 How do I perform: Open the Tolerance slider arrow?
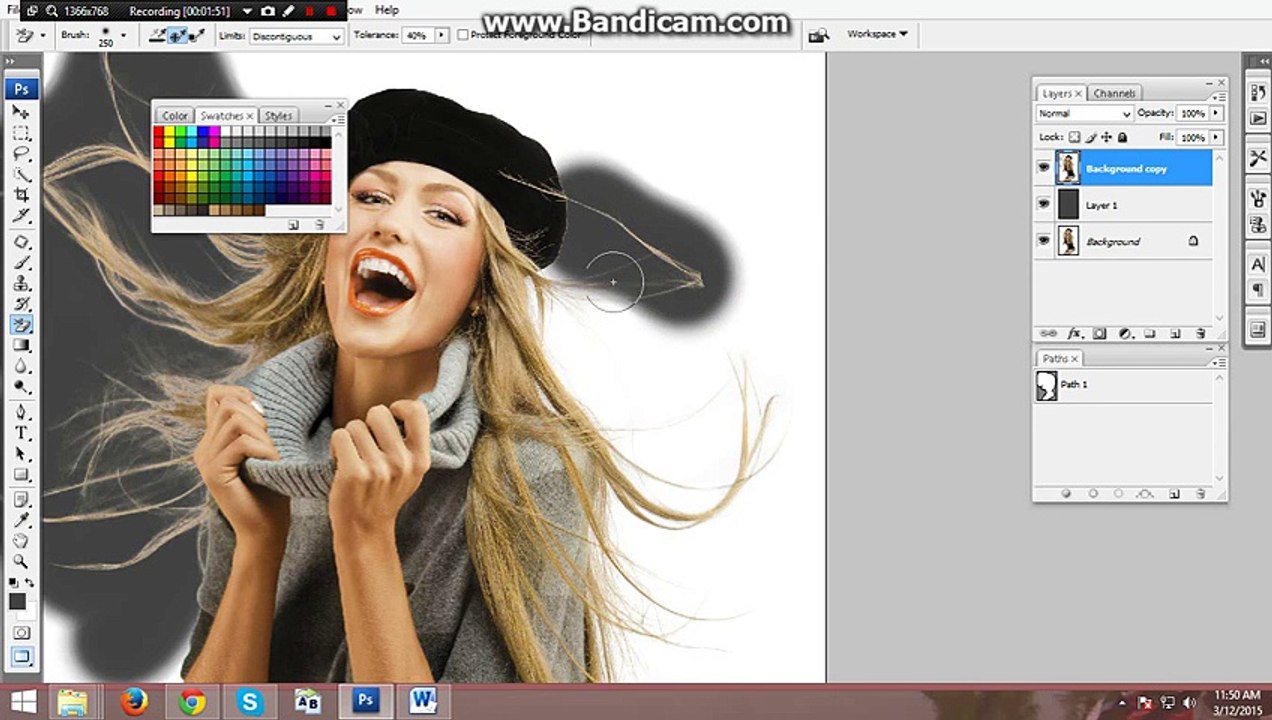pyautogui.click(x=441, y=35)
